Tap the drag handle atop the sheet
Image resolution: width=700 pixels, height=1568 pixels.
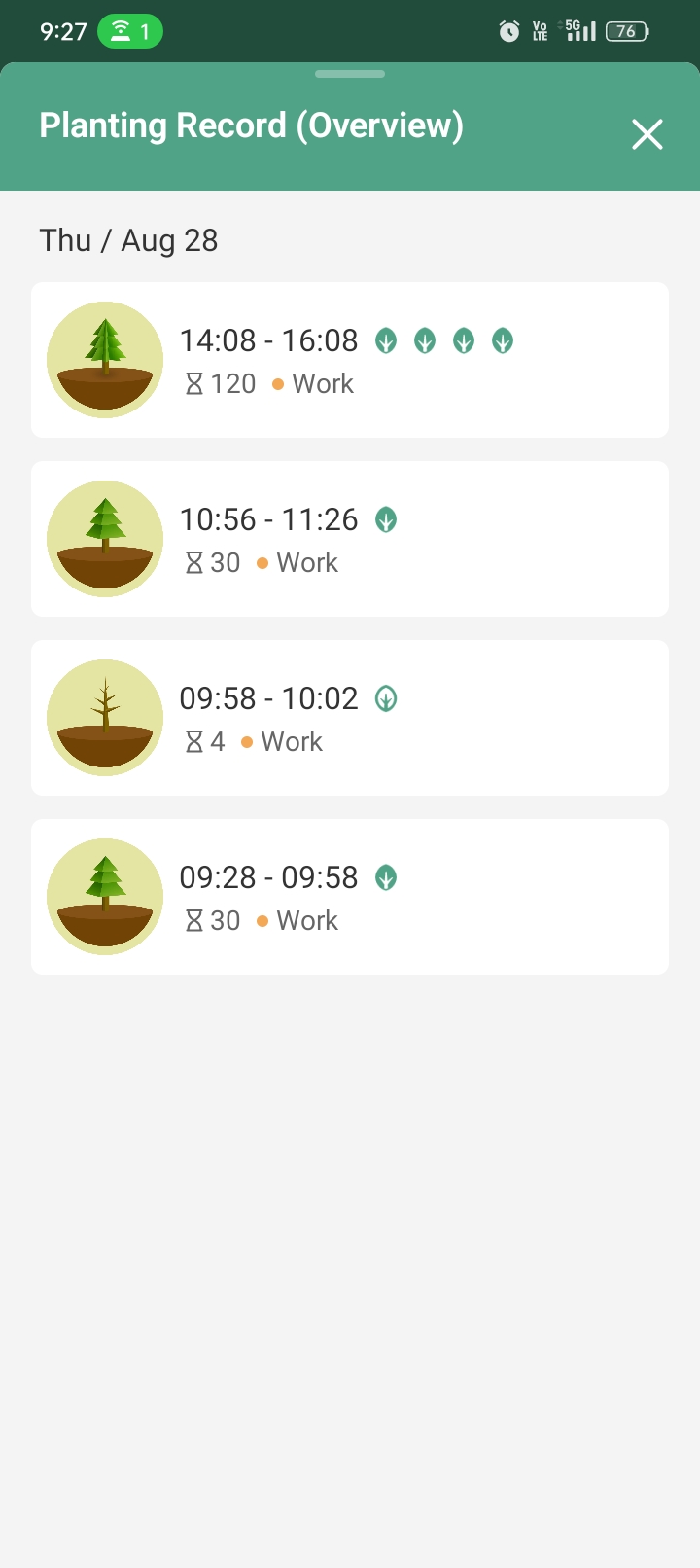(350, 74)
